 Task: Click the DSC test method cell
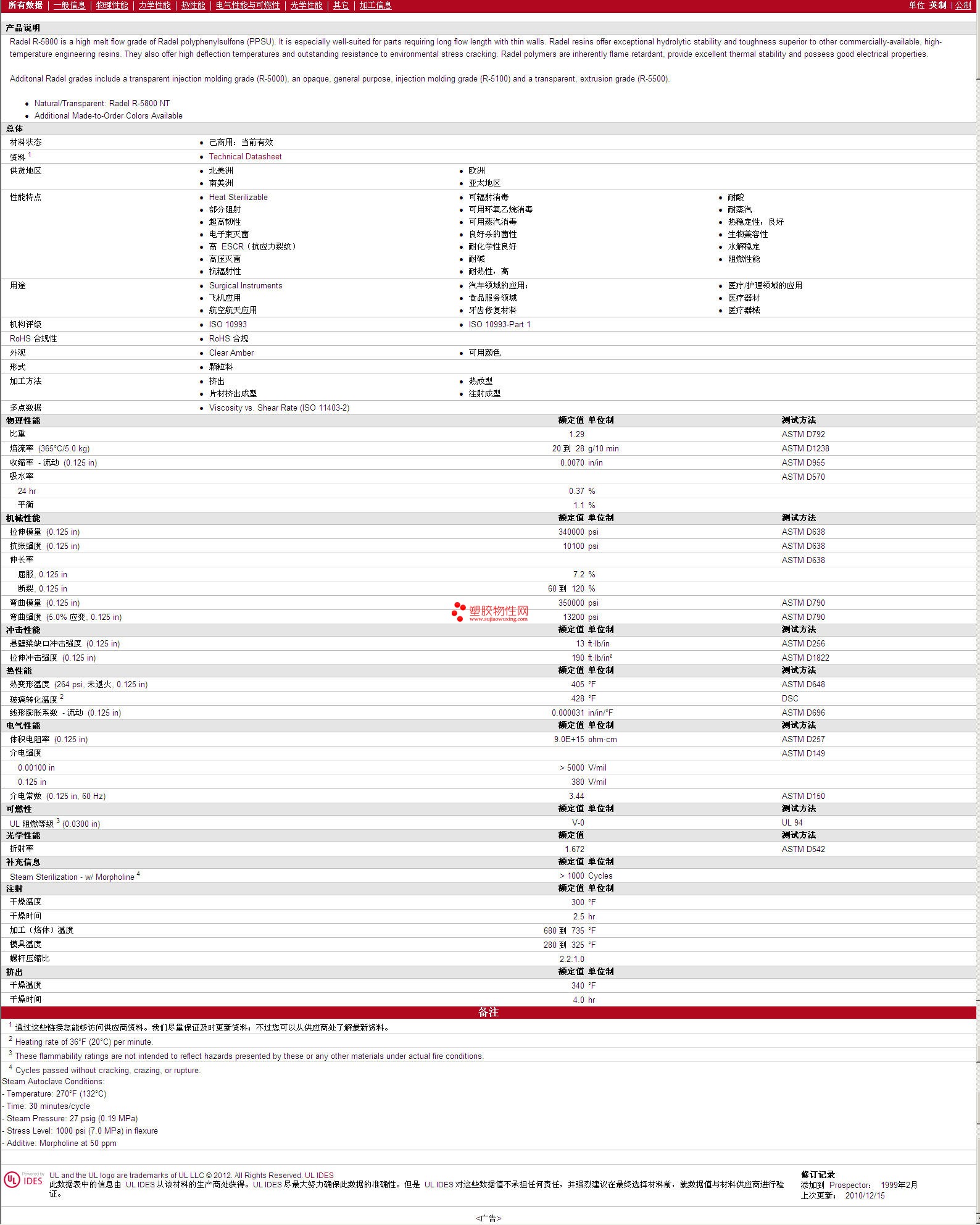pyautogui.click(x=790, y=699)
